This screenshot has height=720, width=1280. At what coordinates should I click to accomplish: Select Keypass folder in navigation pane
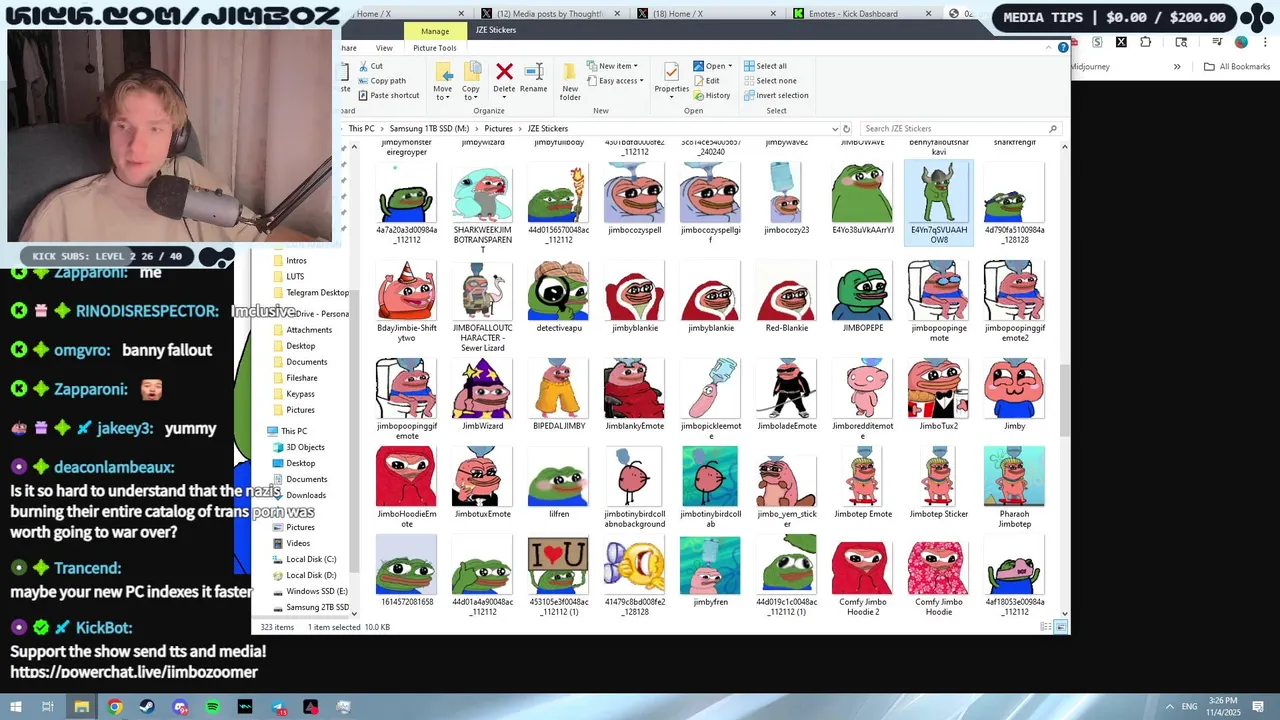click(x=300, y=394)
